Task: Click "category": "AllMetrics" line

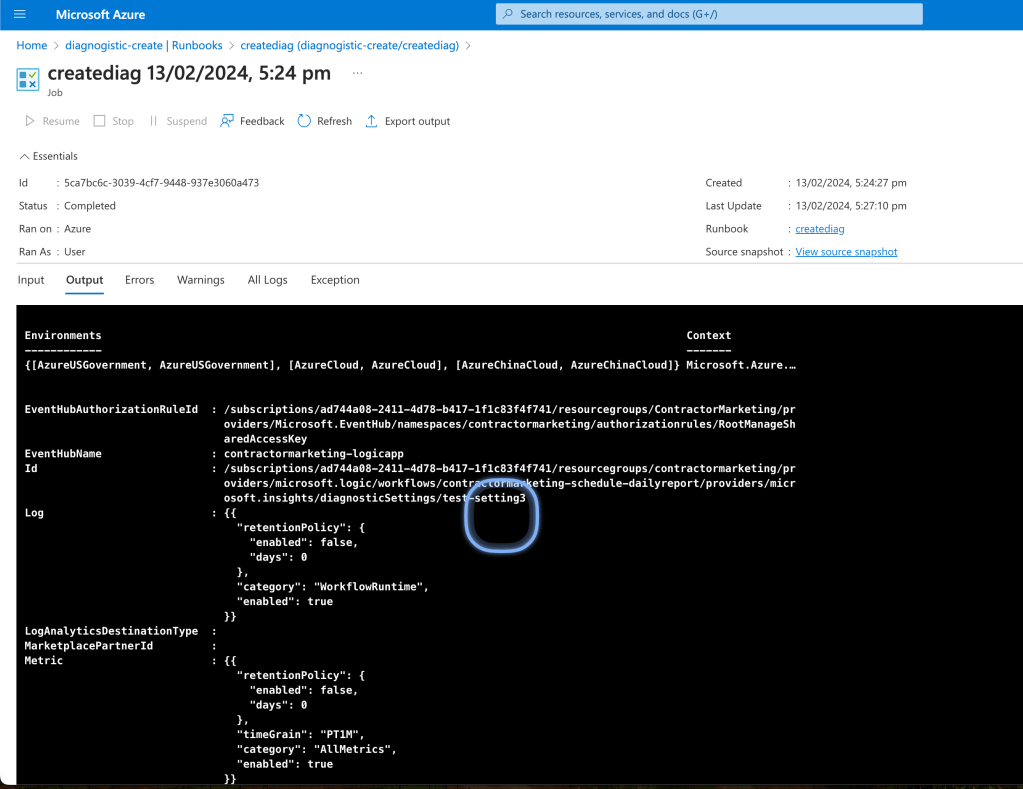Action: [x=316, y=749]
